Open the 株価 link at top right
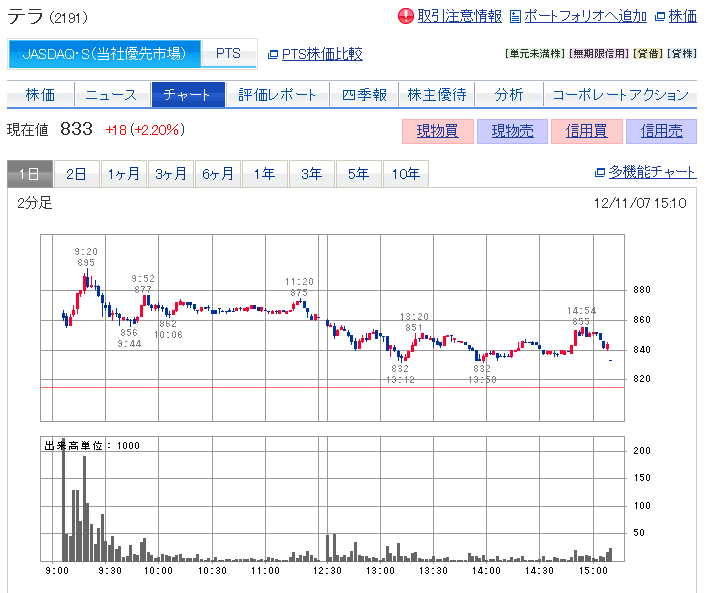Image resolution: width=707 pixels, height=593 pixels. pos(683,16)
